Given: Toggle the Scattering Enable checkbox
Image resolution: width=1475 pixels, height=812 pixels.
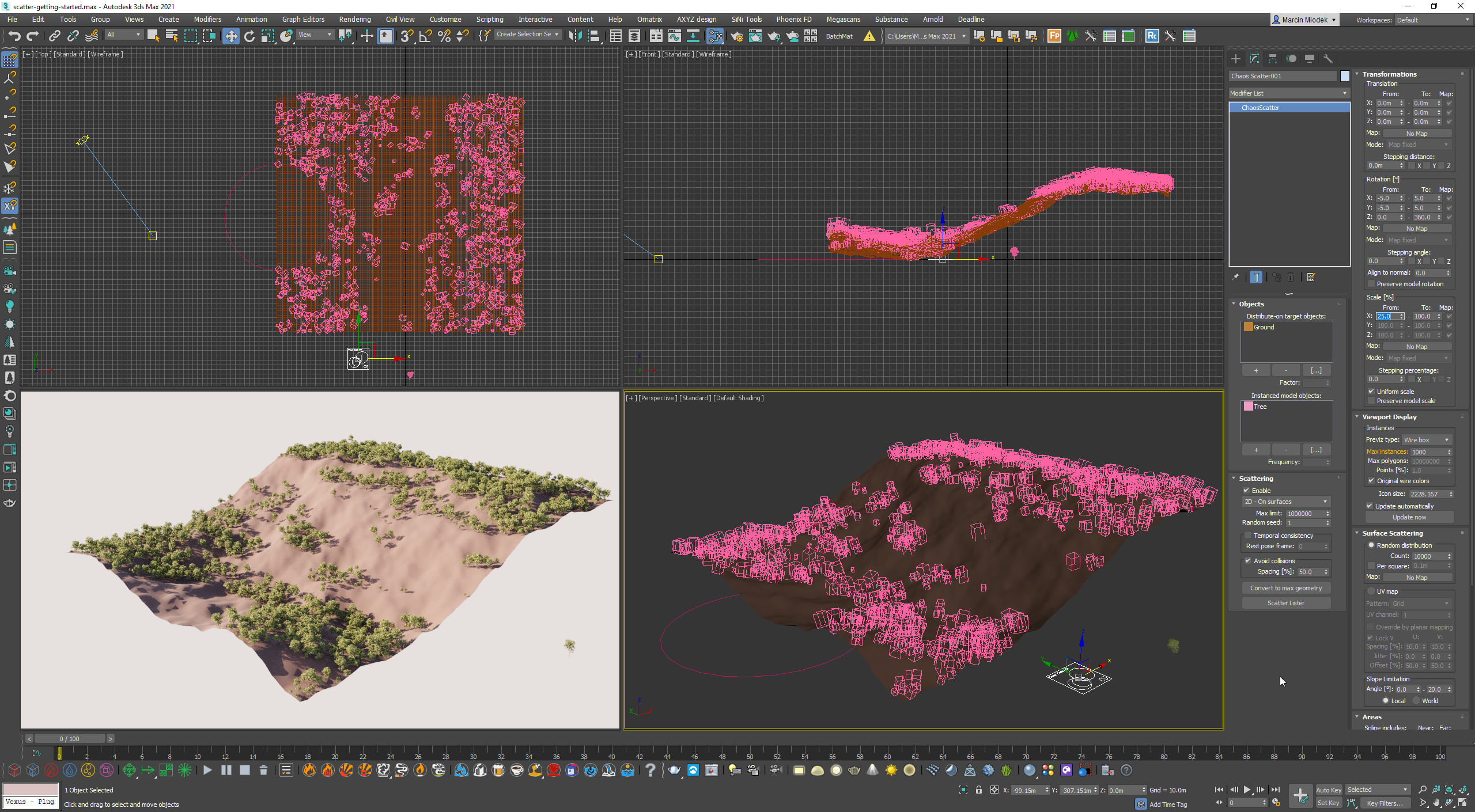Looking at the screenshot, I should pos(1246,491).
